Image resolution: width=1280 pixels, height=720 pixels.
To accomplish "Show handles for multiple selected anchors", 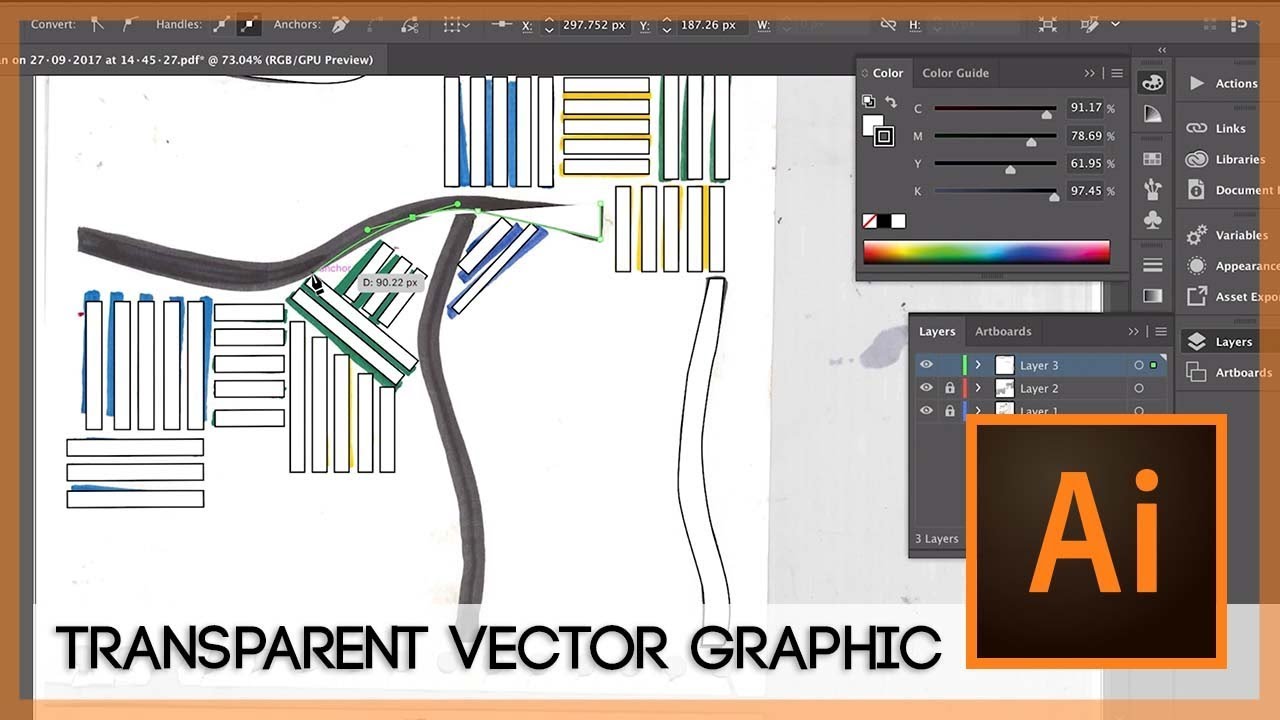I will [x=223, y=23].
